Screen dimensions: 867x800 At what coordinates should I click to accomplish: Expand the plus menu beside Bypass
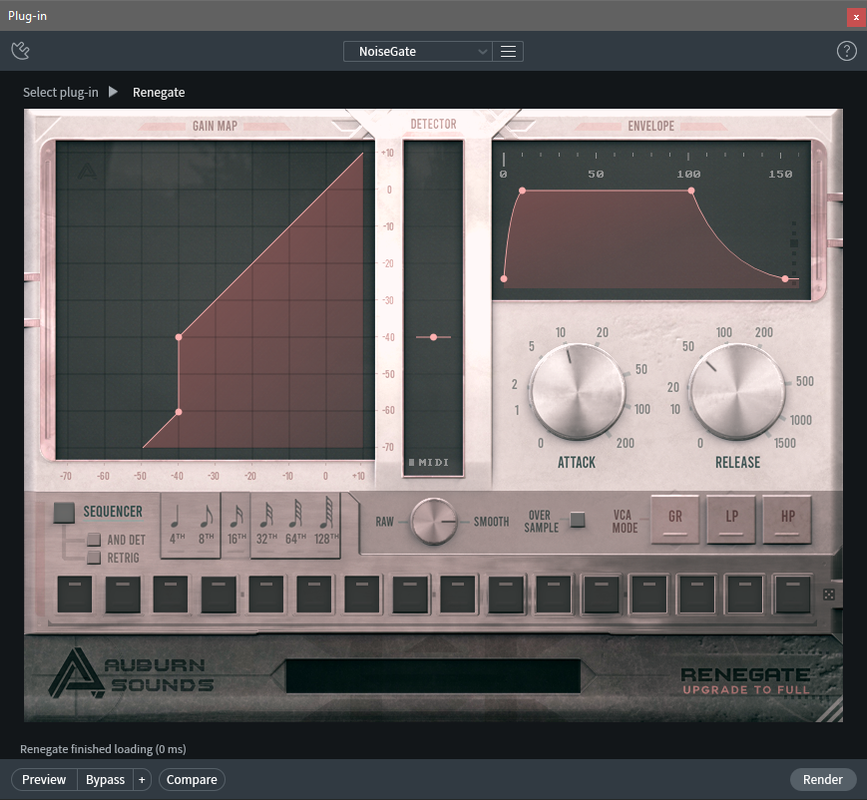142,780
